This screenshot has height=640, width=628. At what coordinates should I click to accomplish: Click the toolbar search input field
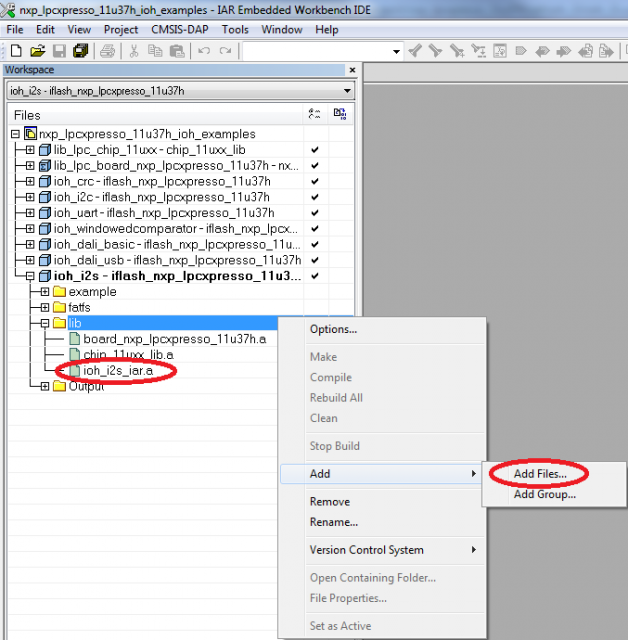point(317,51)
